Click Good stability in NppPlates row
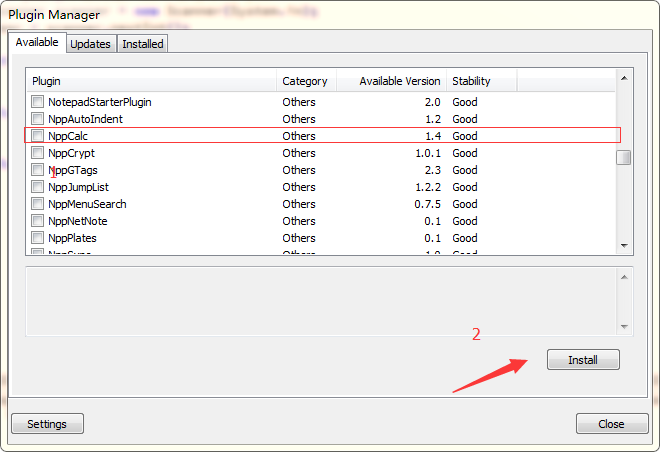The image size is (660, 452). point(465,238)
